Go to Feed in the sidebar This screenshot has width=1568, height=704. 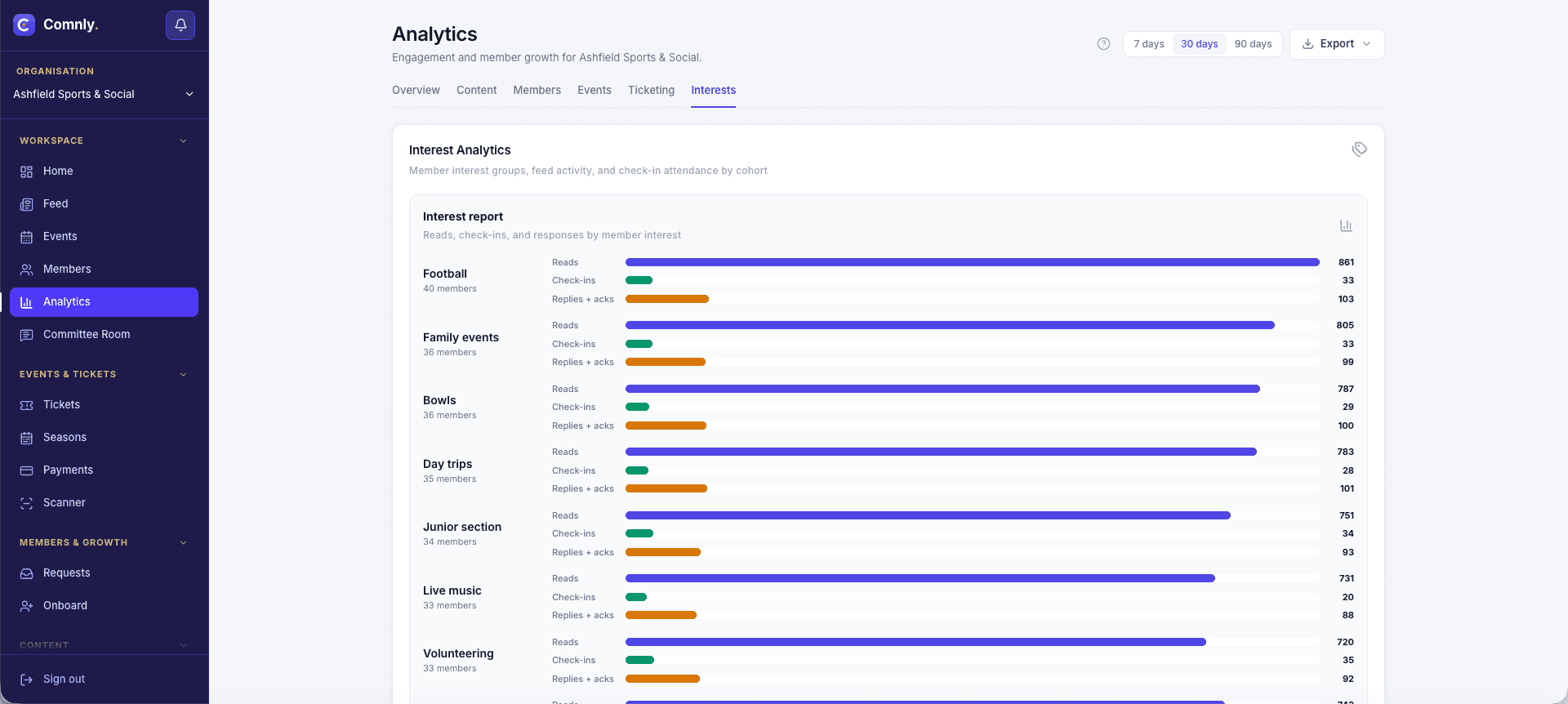pyautogui.click(x=104, y=204)
